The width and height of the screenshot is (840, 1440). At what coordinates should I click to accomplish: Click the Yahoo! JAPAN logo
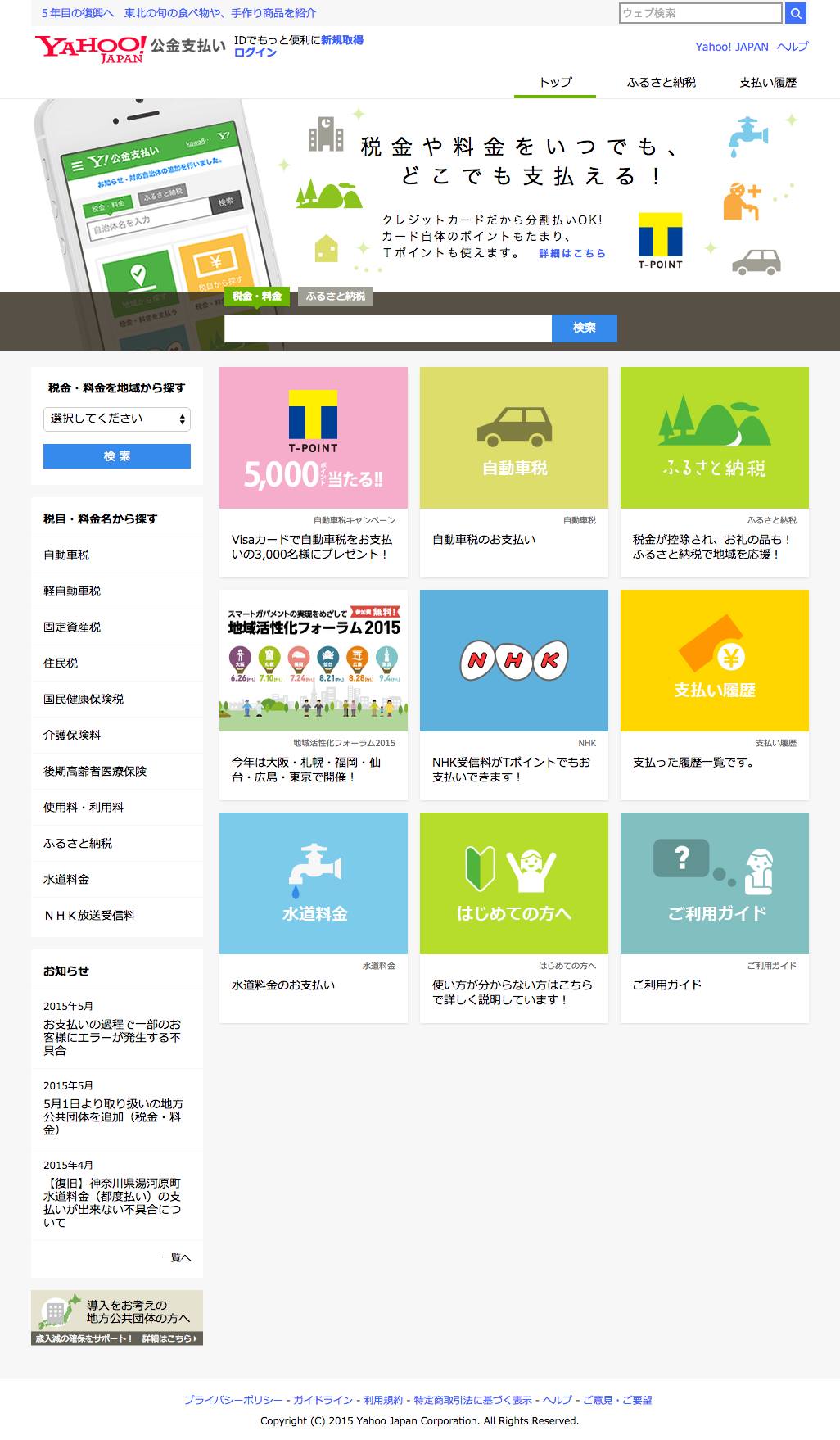pyautogui.click(x=91, y=48)
